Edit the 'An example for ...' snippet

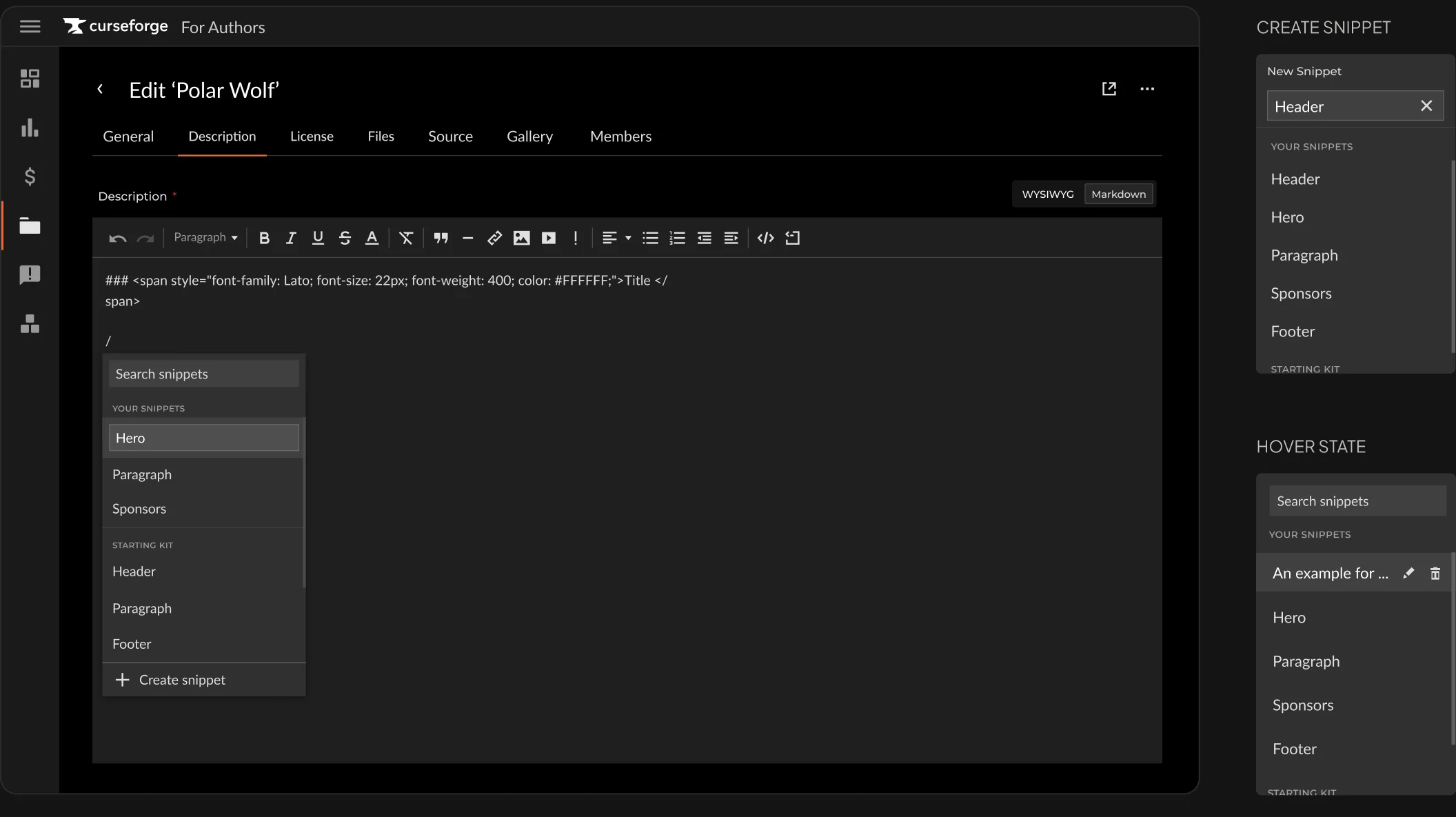click(1408, 573)
